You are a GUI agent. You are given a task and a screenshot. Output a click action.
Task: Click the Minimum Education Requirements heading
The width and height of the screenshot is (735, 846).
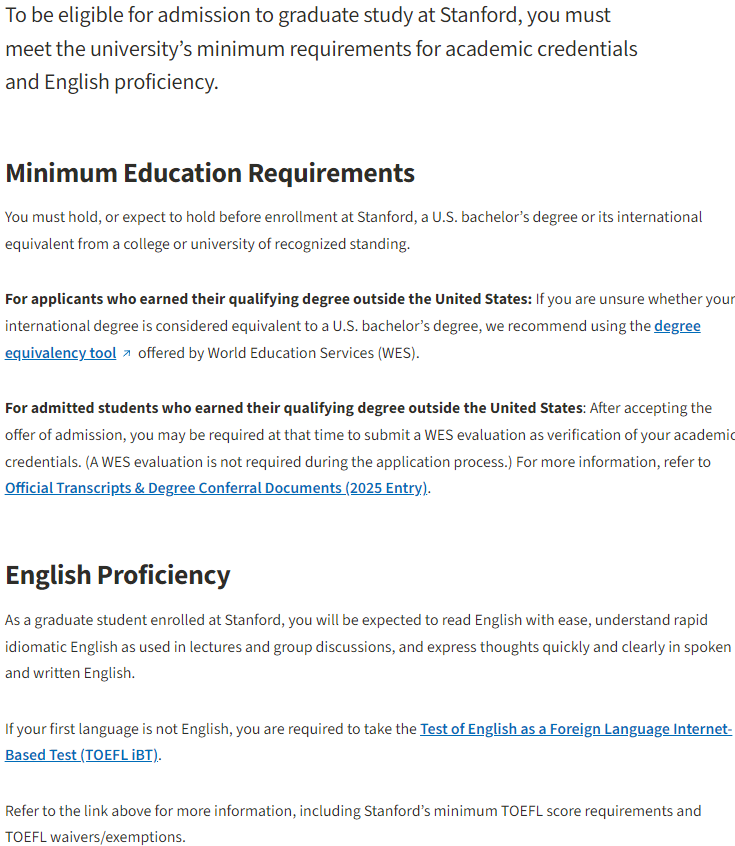click(210, 173)
